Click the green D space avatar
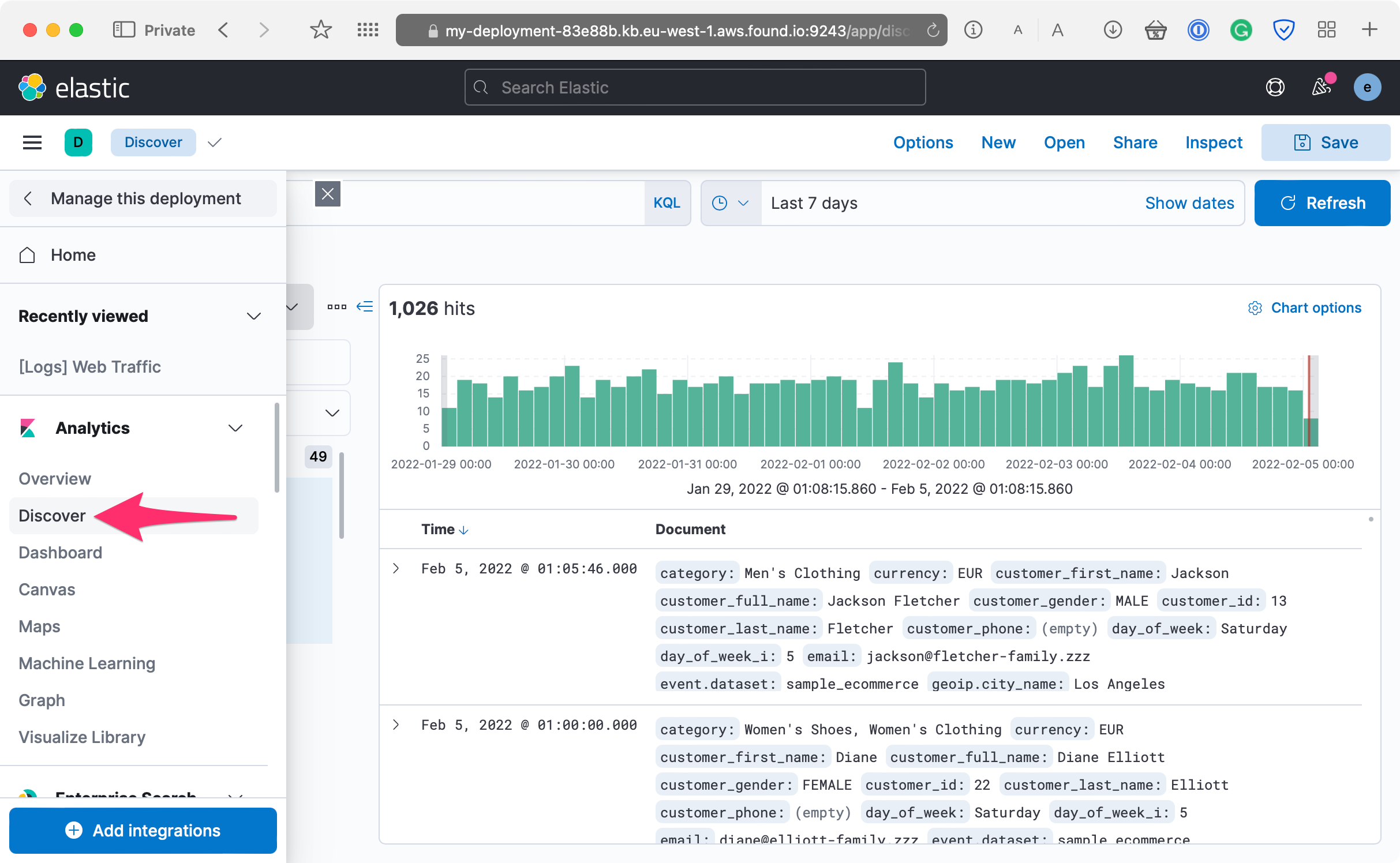The height and width of the screenshot is (863, 1400). point(78,142)
